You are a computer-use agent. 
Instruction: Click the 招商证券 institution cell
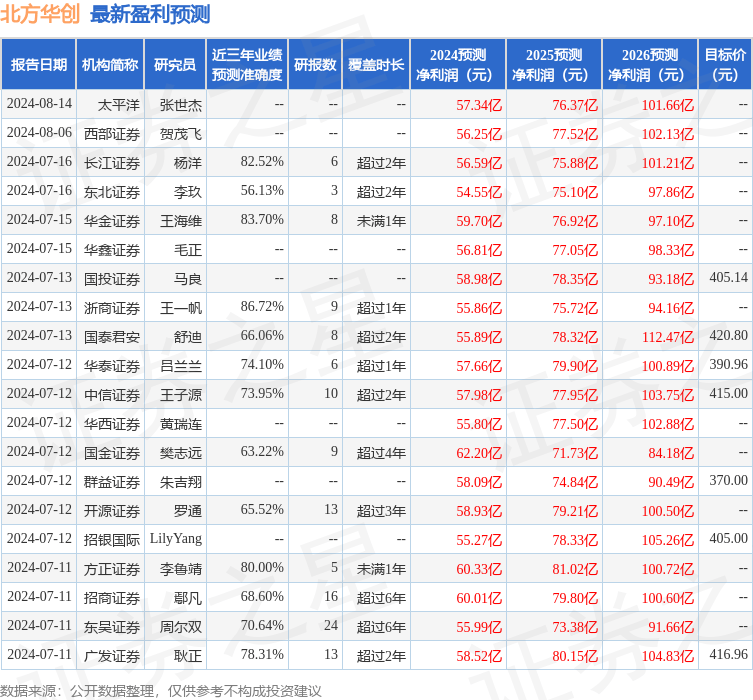[x=112, y=598]
